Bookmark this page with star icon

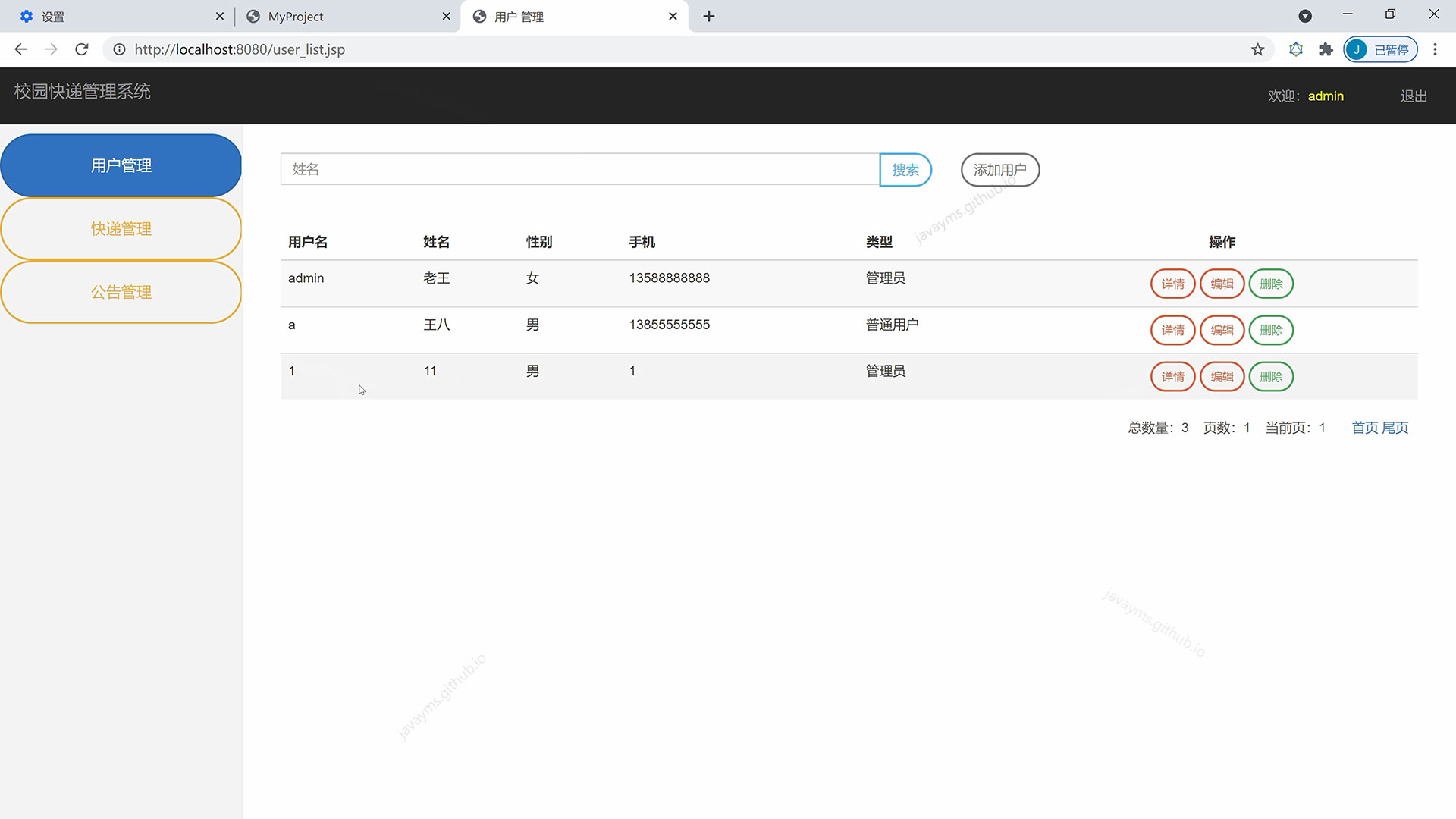coord(1257,49)
